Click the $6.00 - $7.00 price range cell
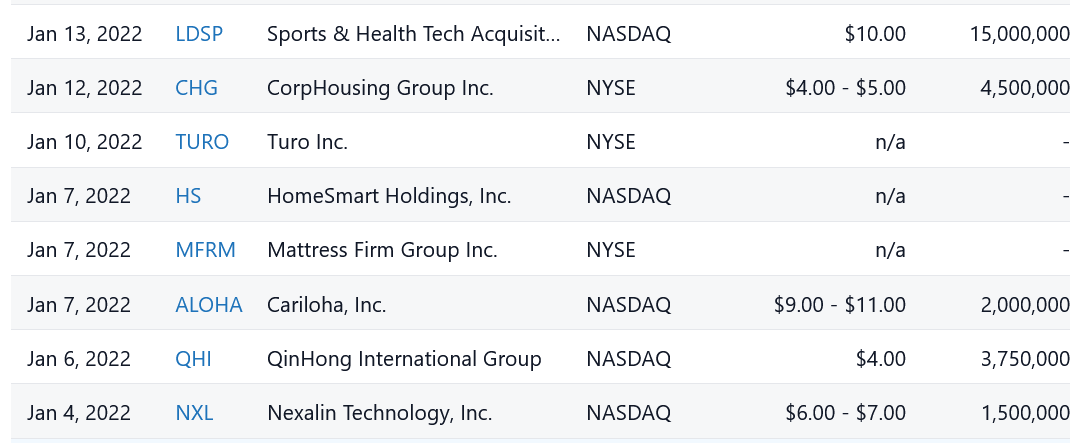The image size is (1092, 443). click(x=846, y=413)
